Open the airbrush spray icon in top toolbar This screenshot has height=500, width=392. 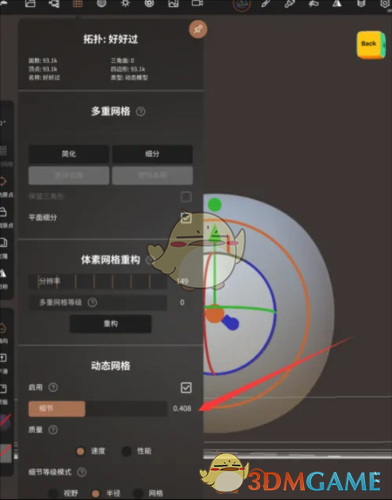coord(313,4)
